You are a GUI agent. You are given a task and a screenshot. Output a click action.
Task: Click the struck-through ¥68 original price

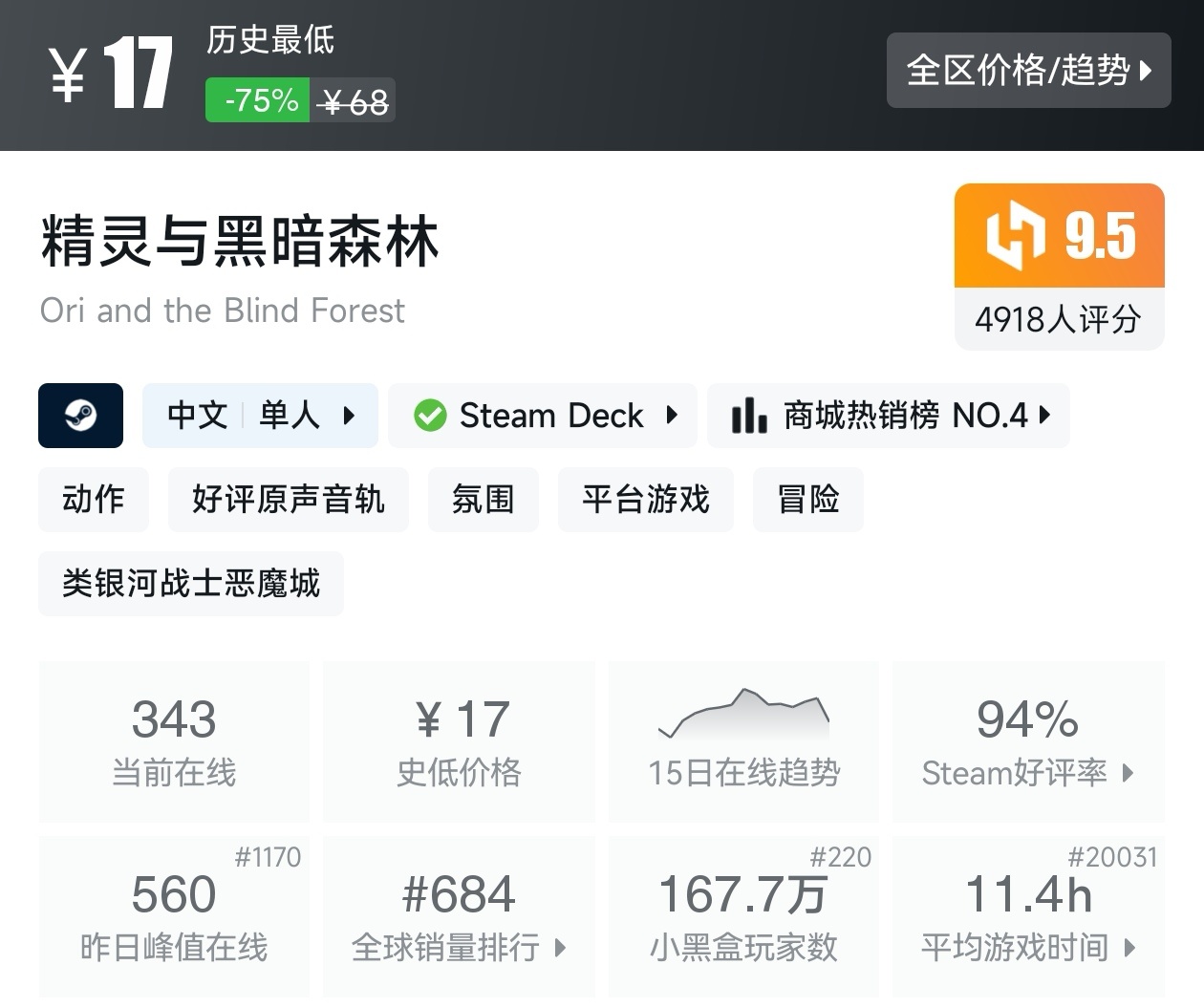pyautogui.click(x=353, y=100)
